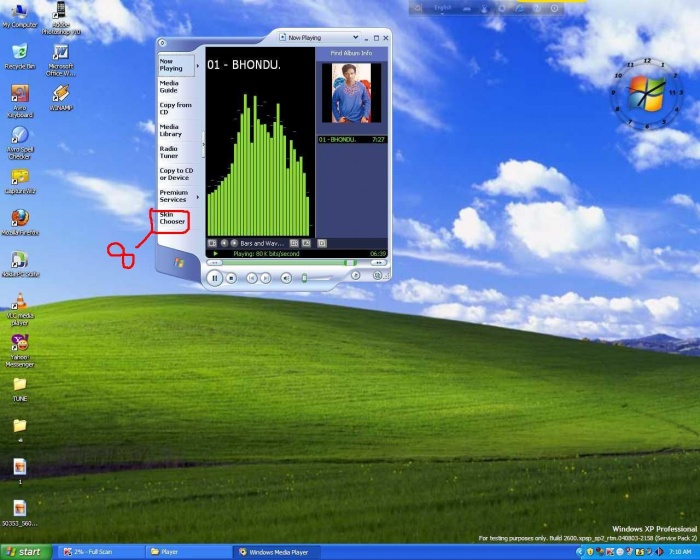Open Yahoo! Messenger shortcut

pyautogui.click(x=20, y=351)
